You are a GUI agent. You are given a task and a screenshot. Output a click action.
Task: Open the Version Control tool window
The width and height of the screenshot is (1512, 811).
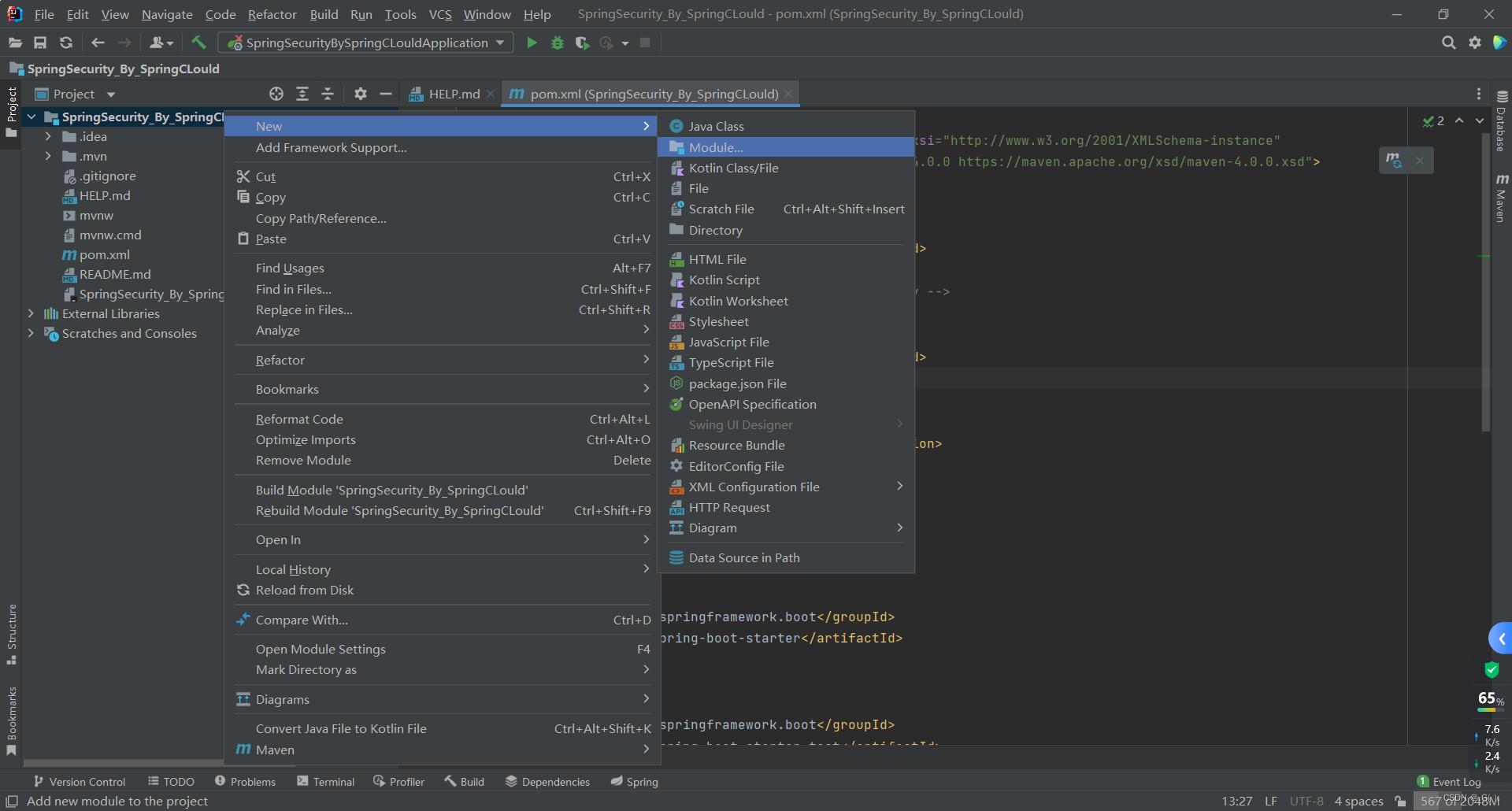tap(79, 781)
